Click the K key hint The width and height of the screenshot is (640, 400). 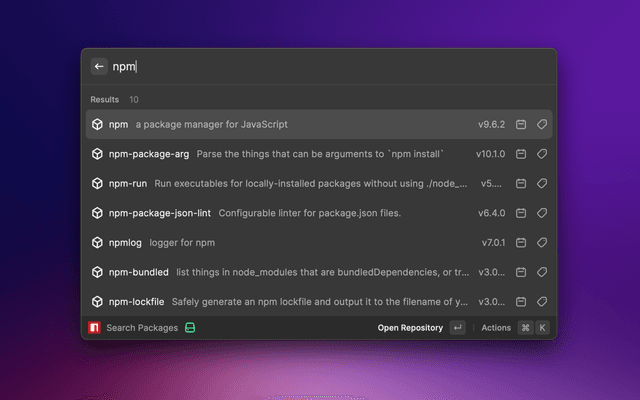(542, 327)
